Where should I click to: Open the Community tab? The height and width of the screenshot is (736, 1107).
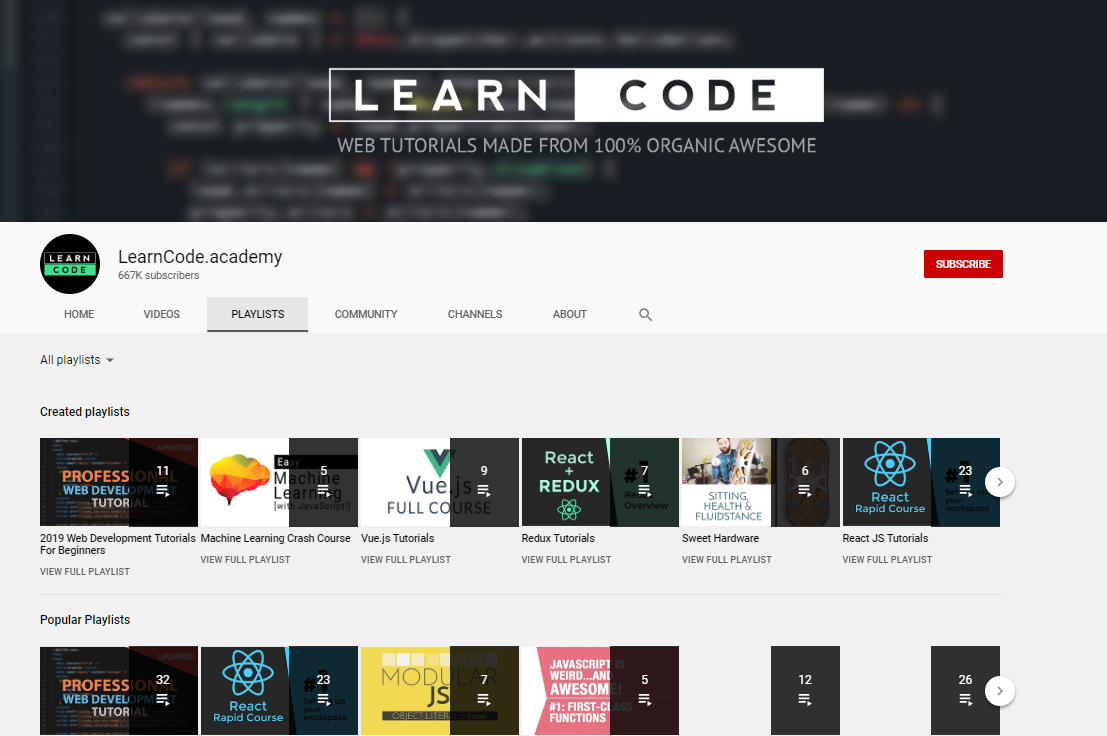(x=366, y=314)
